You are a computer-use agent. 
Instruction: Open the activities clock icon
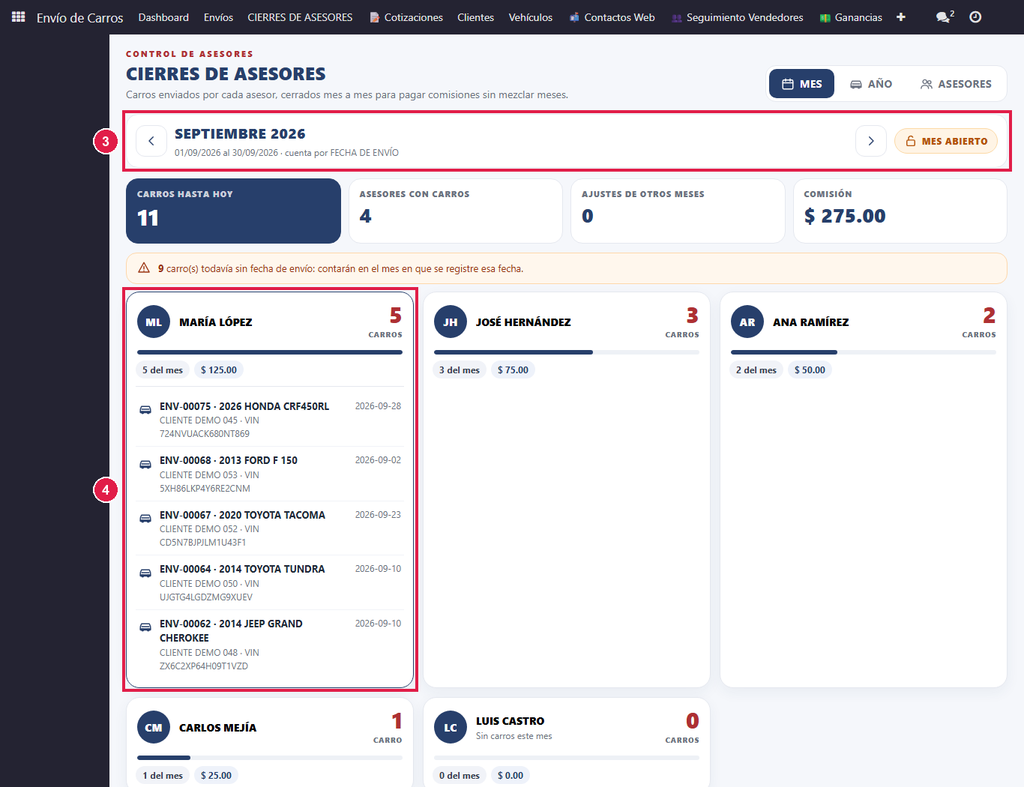(975, 17)
